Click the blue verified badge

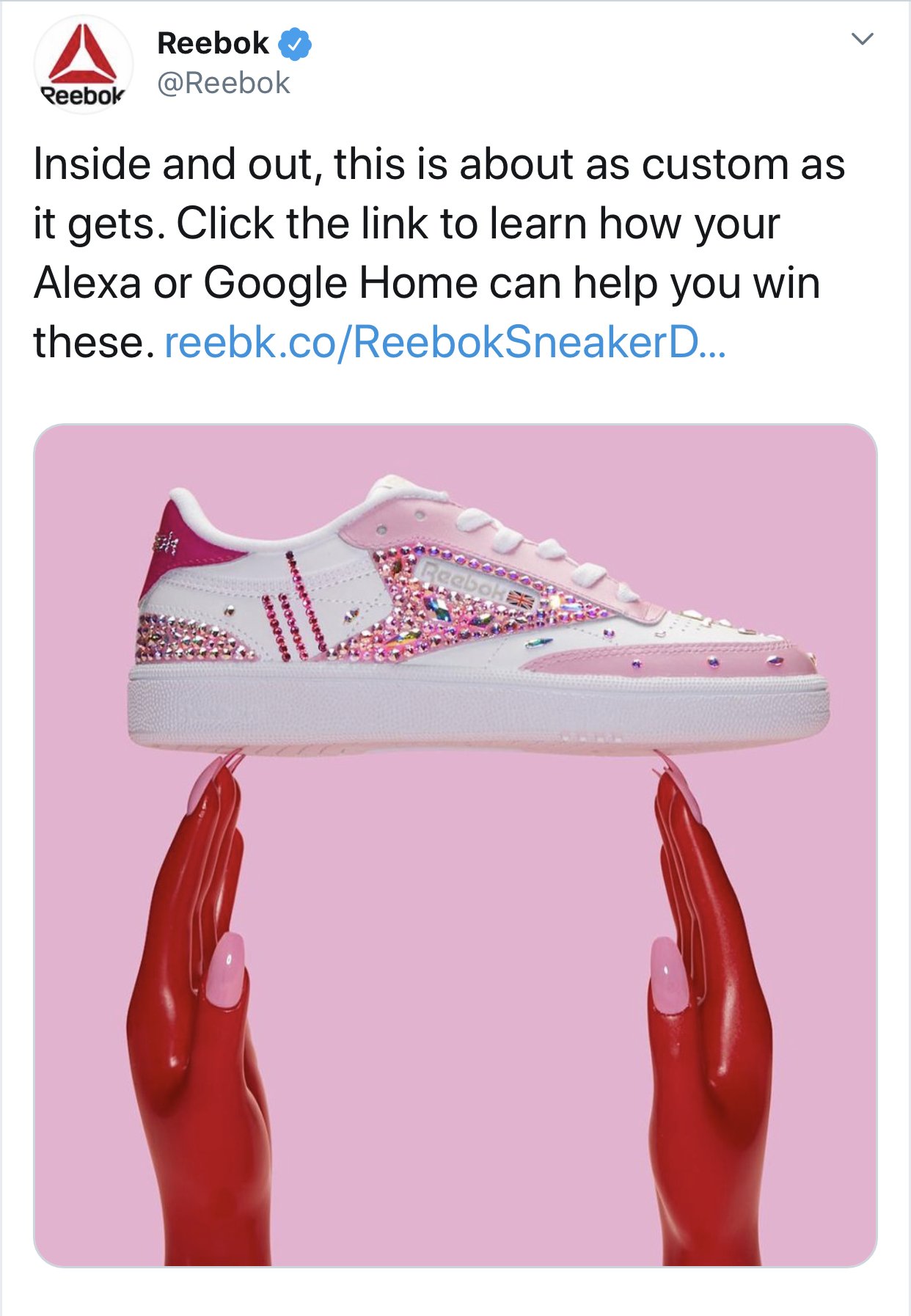pyautogui.click(x=295, y=44)
